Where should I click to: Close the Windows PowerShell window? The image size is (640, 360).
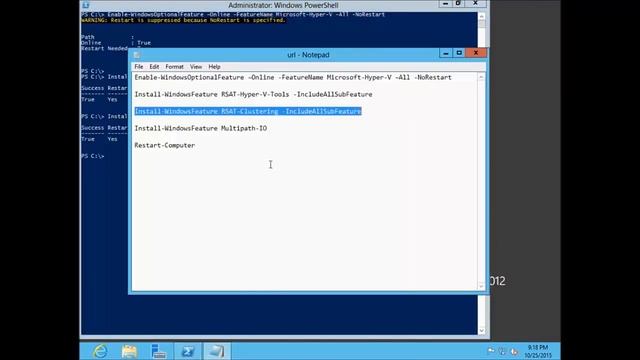475,4
